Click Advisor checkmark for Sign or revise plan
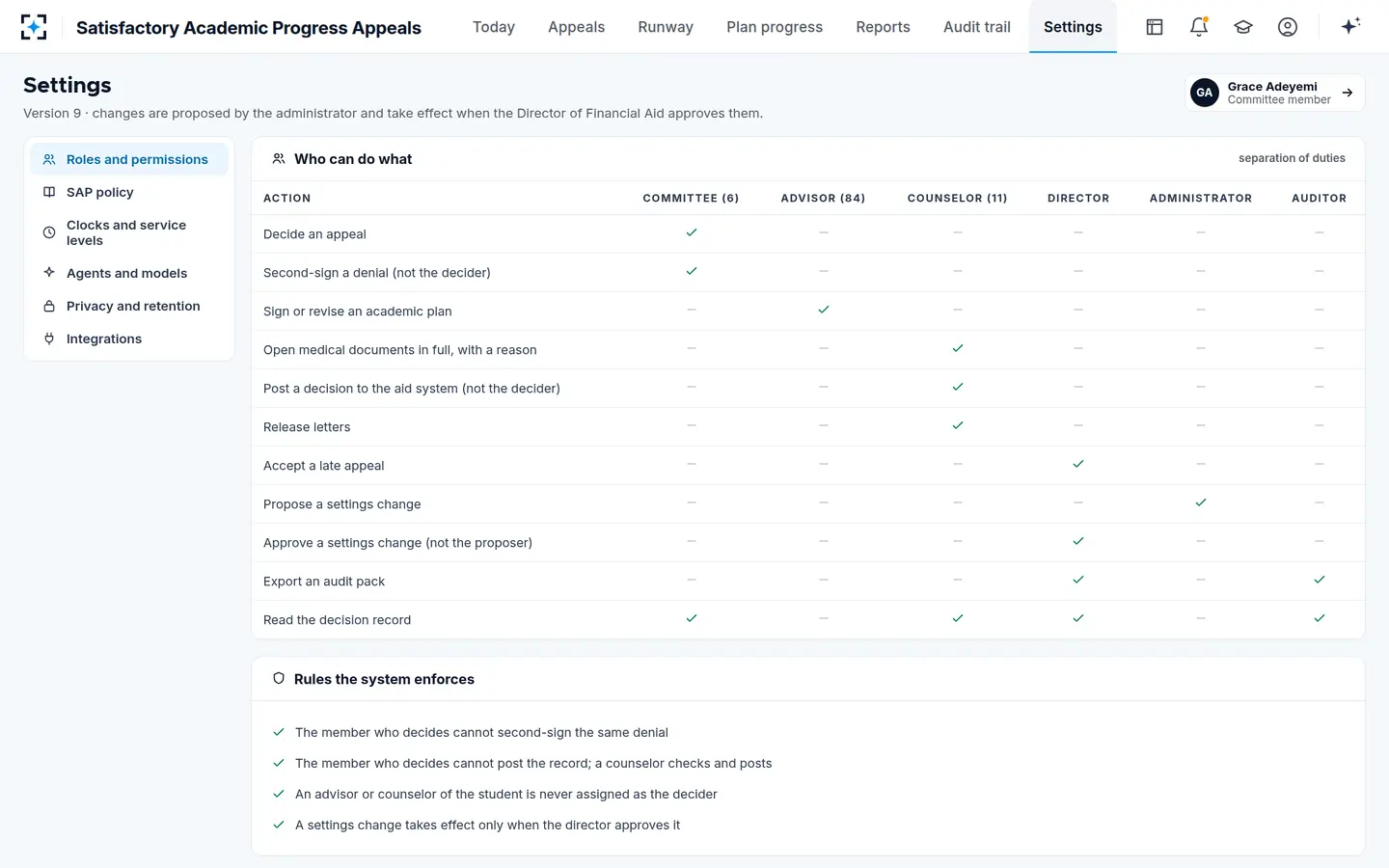Viewport: 1389px width, 868px height. 824,310
